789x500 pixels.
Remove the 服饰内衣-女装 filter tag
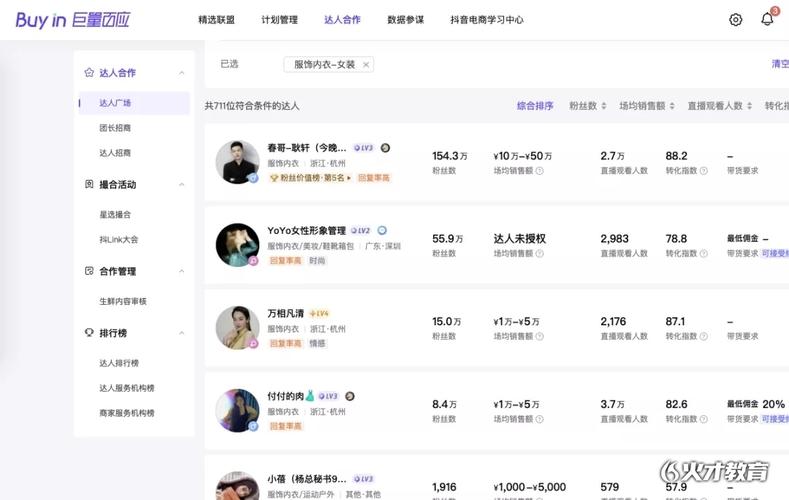click(x=366, y=64)
